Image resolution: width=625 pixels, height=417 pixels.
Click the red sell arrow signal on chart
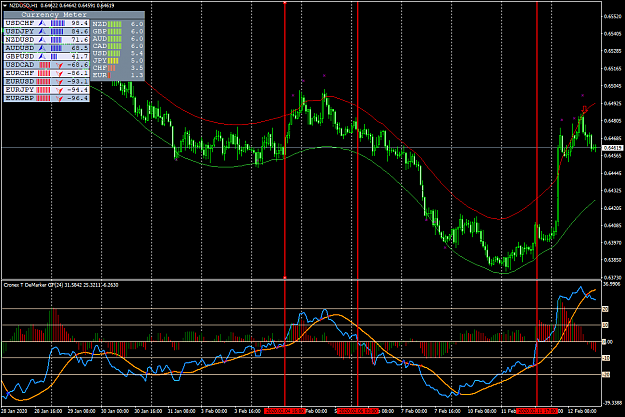tap(585, 109)
